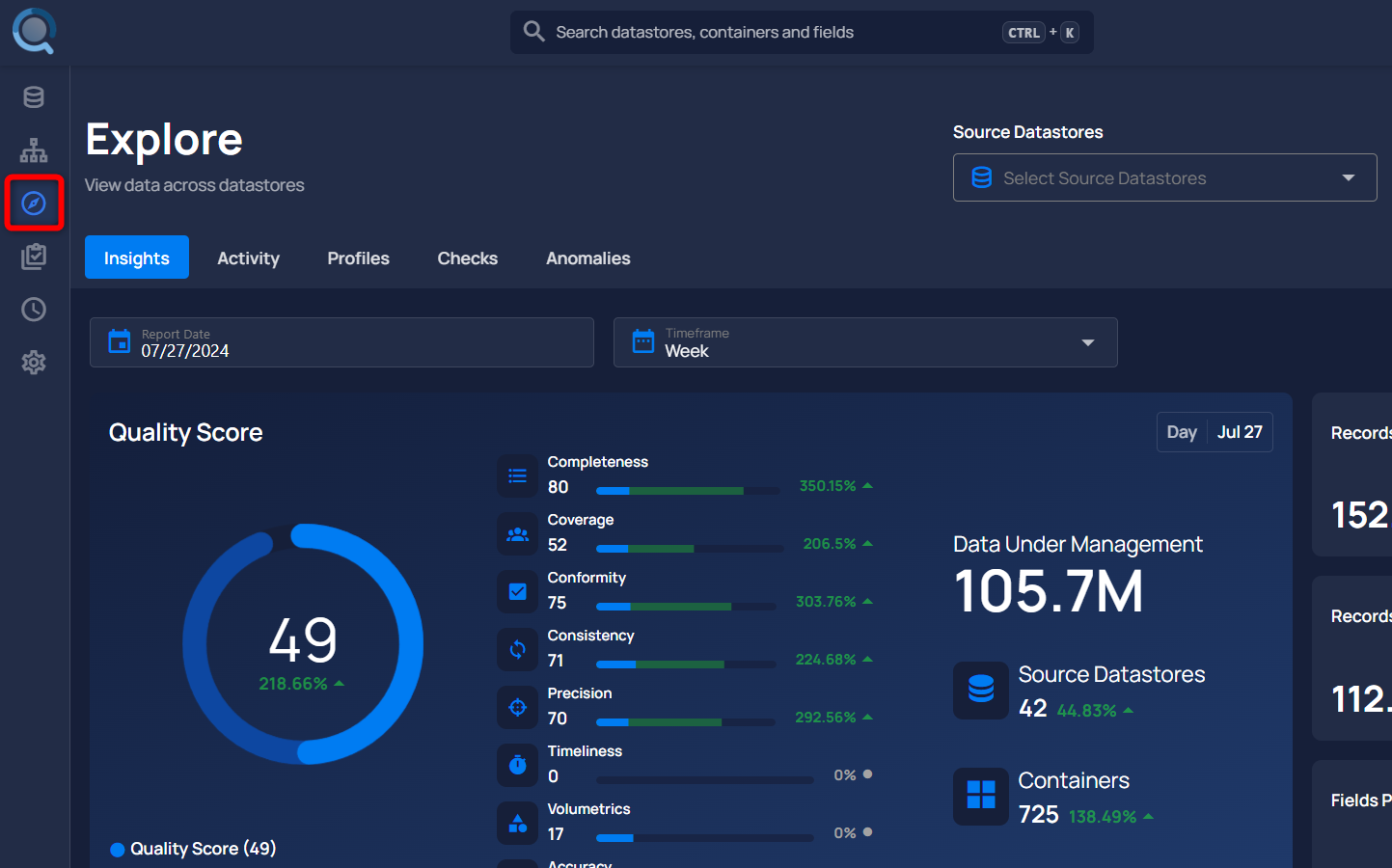Click the search magnifier icon
This screenshot has height=868, width=1392.
533,32
